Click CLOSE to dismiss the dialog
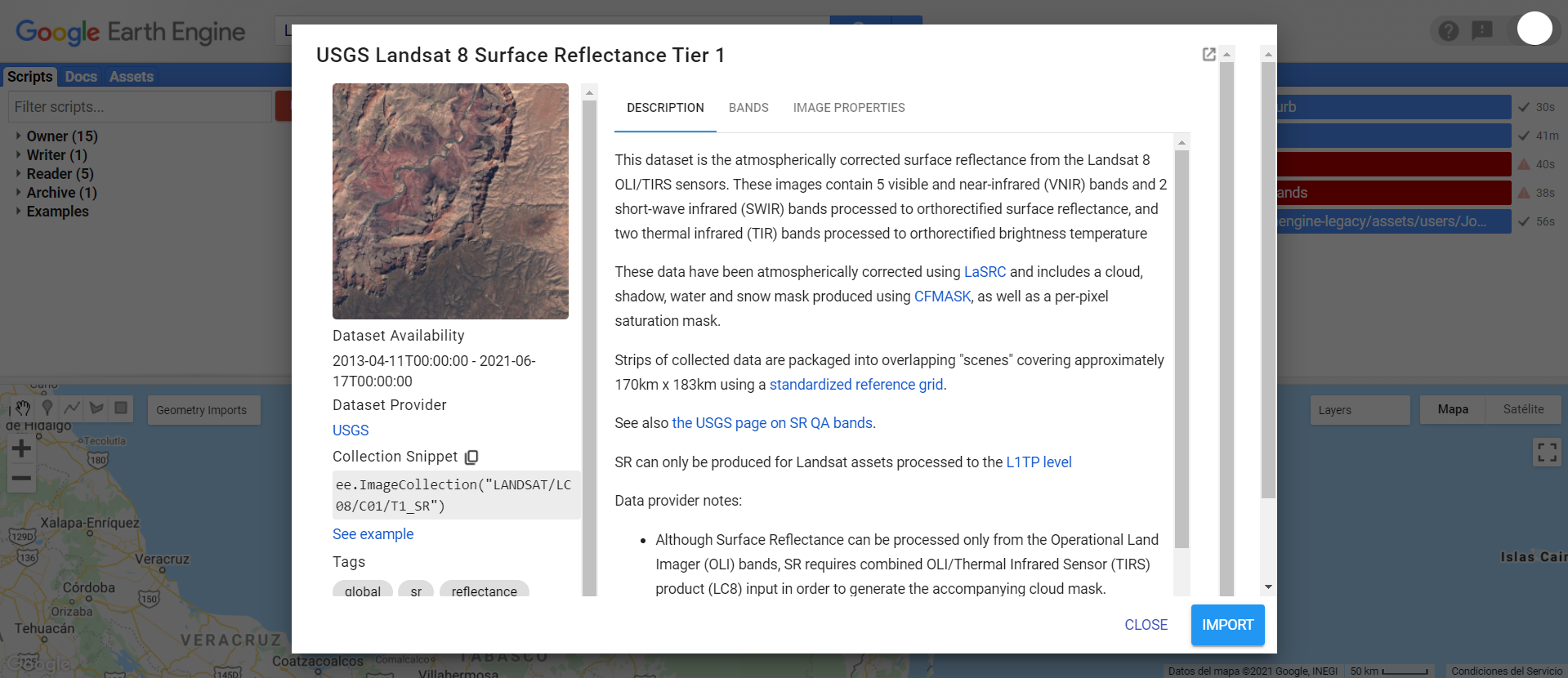 click(1146, 625)
